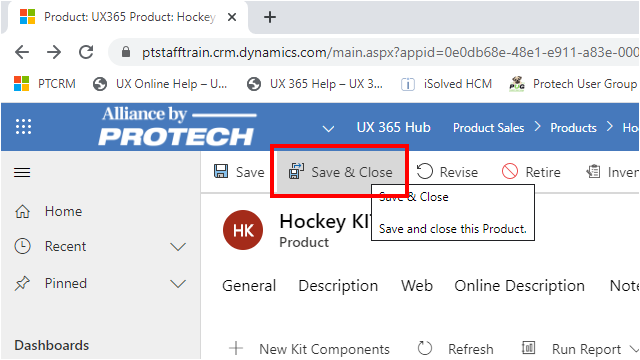This screenshot has width=640, height=360.
Task: Click the browser reload page icon
Action: [x=86, y=52]
